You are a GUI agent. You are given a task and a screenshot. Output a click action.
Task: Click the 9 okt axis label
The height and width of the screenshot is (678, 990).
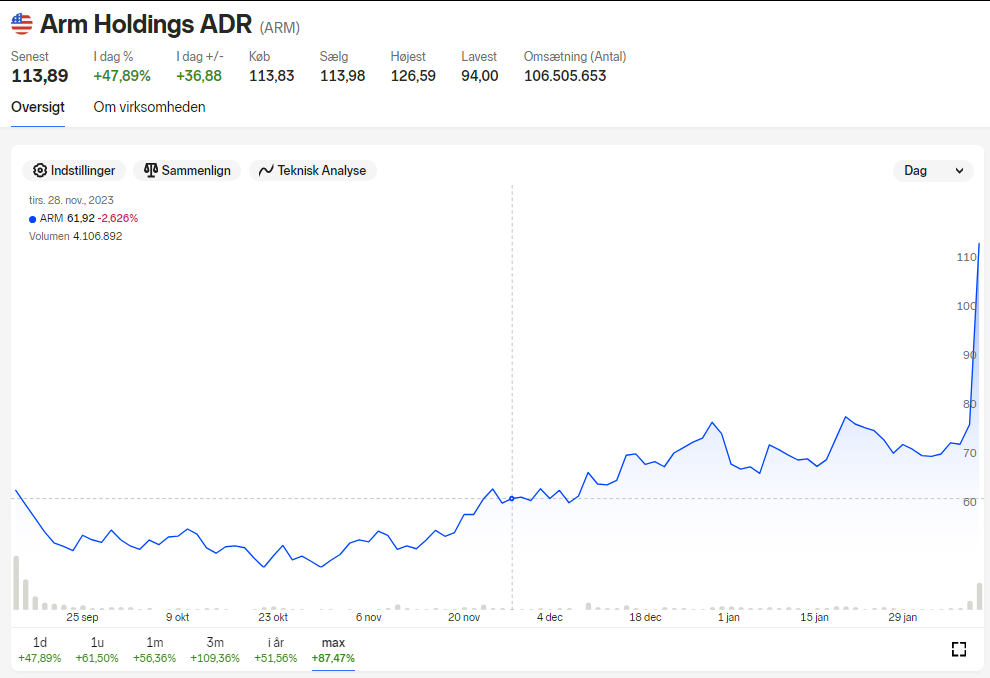click(x=177, y=617)
